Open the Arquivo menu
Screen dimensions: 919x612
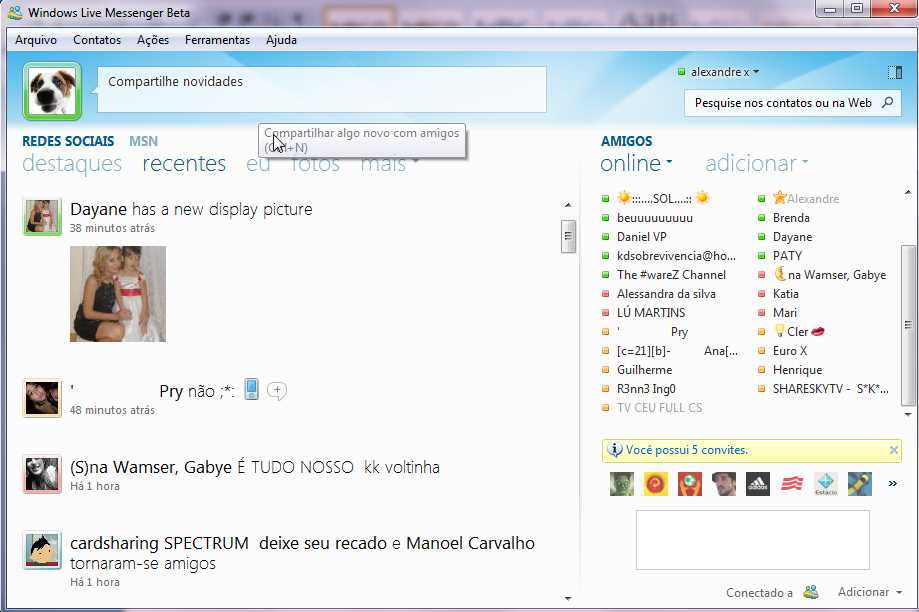[36, 40]
